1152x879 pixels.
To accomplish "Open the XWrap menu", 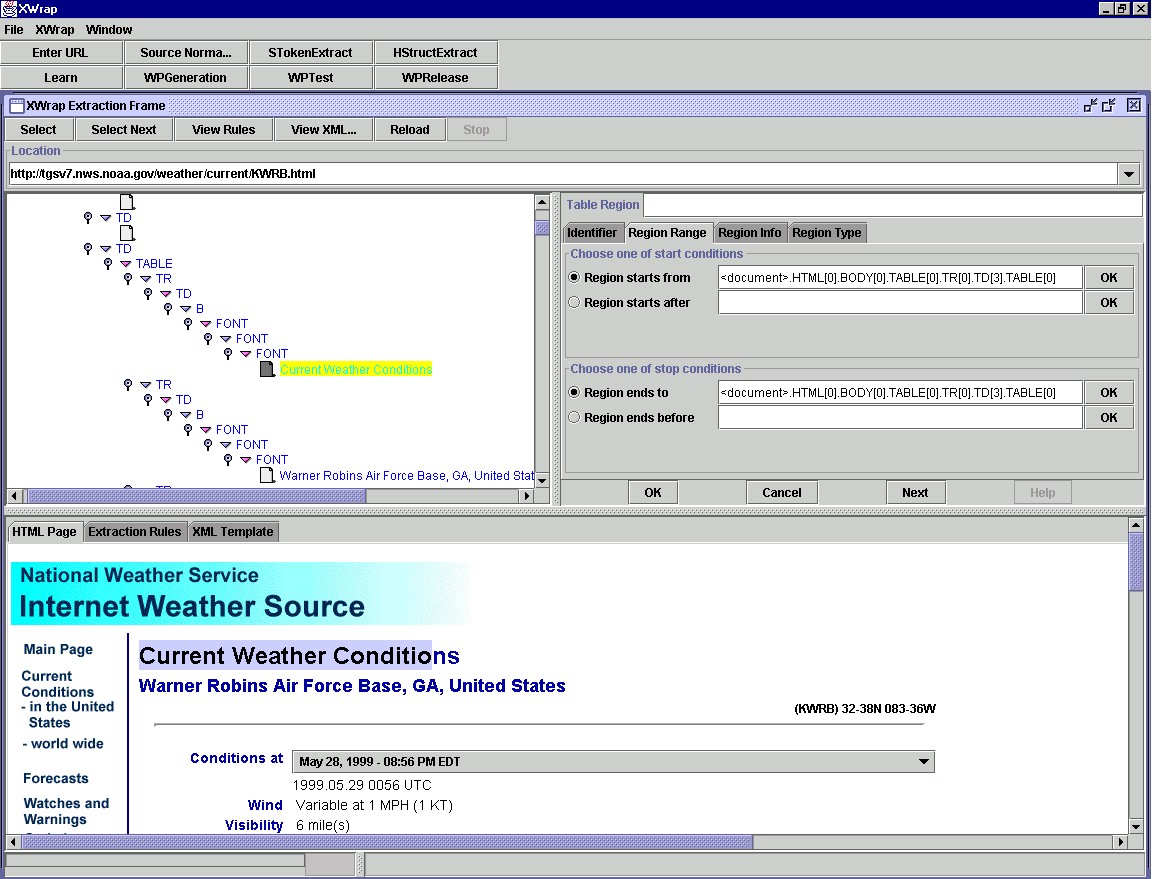I will (x=54, y=30).
